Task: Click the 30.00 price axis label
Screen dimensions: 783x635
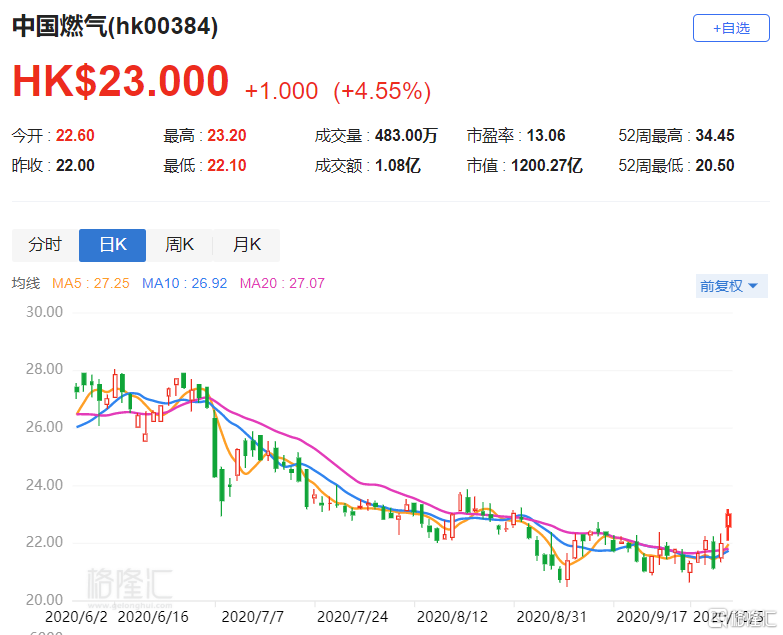Action: pos(41,312)
